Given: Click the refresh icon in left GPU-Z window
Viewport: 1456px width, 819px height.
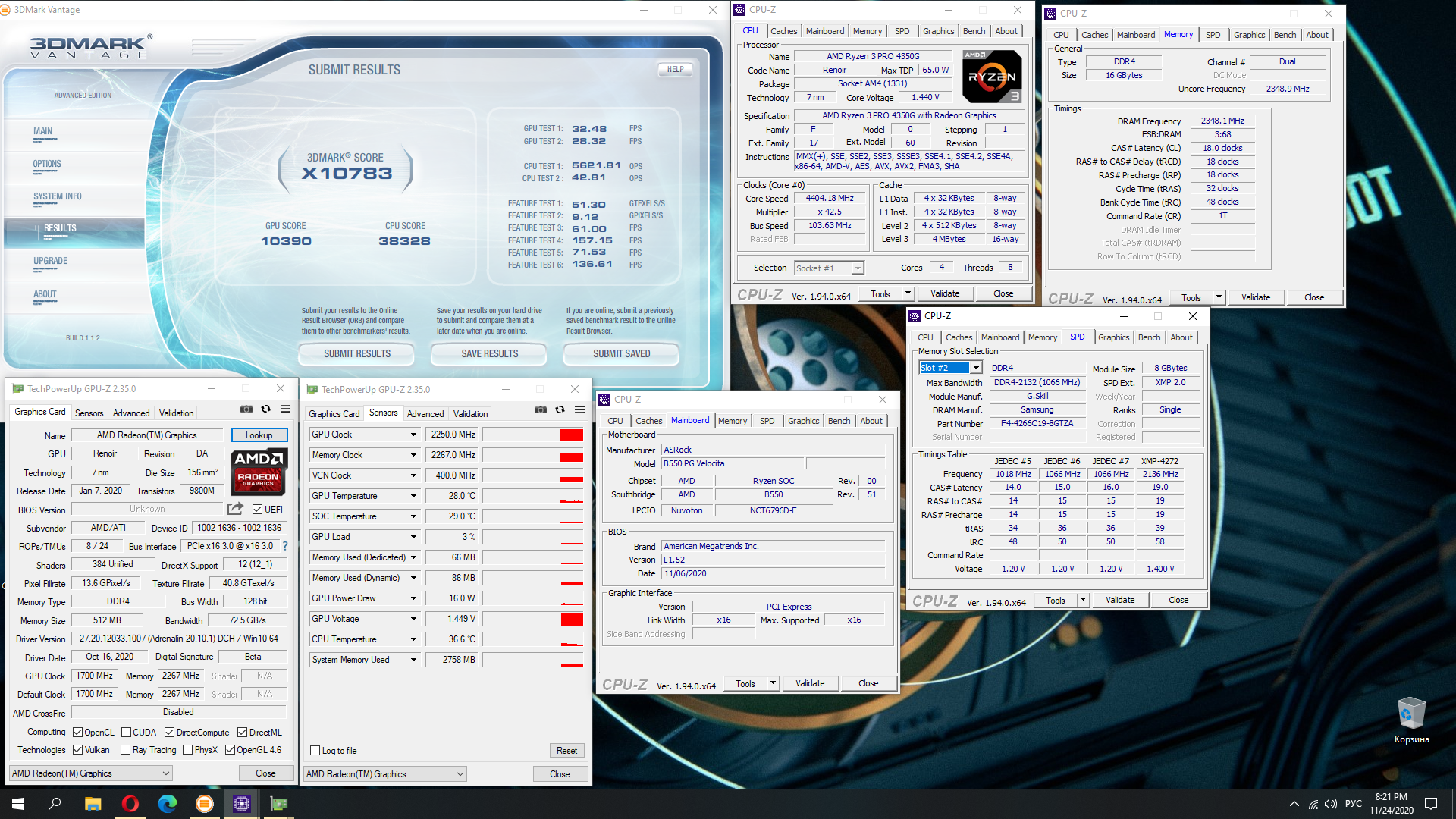Looking at the screenshot, I should pos(266,409).
